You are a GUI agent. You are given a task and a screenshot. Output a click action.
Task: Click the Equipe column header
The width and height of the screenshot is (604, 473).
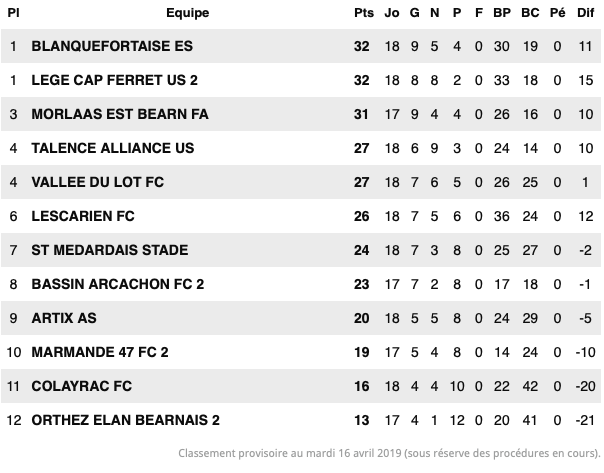coord(188,13)
